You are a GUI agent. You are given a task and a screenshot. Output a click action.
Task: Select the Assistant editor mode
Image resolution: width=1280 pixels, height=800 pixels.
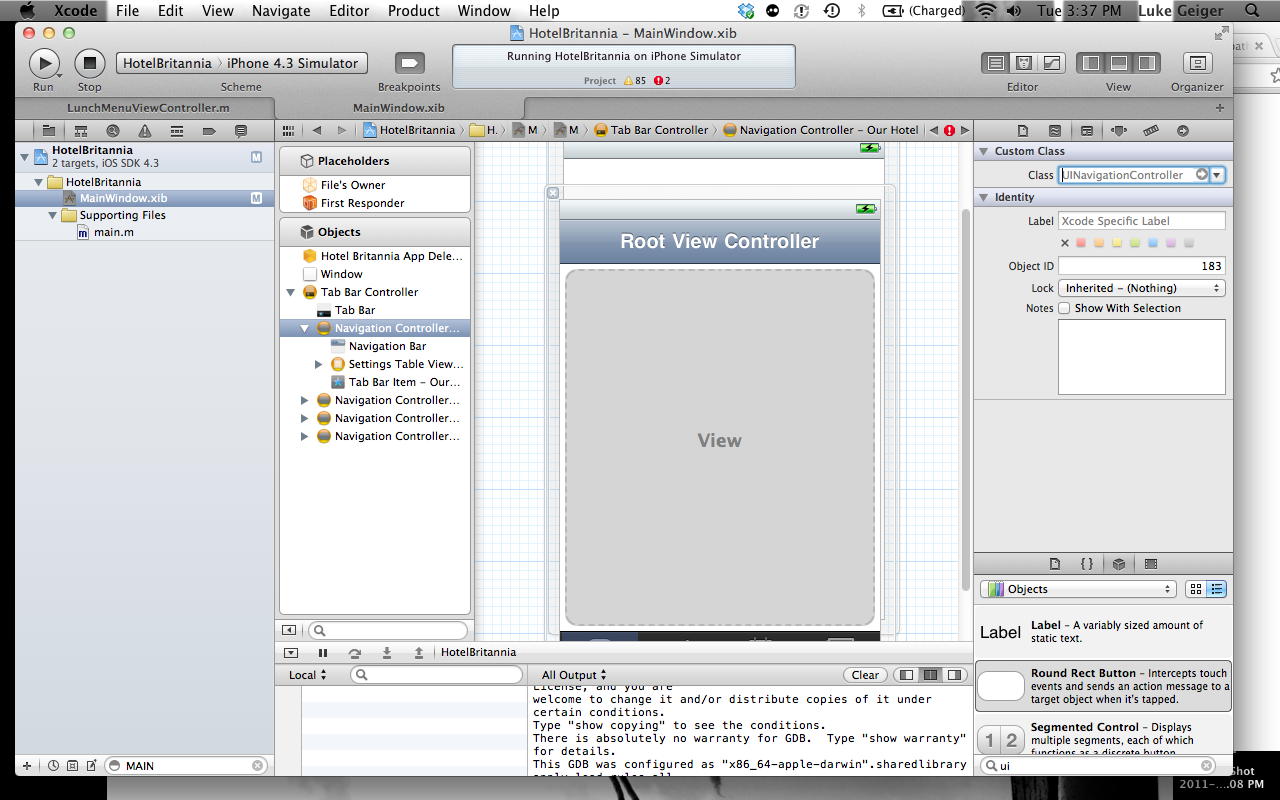coord(1024,63)
